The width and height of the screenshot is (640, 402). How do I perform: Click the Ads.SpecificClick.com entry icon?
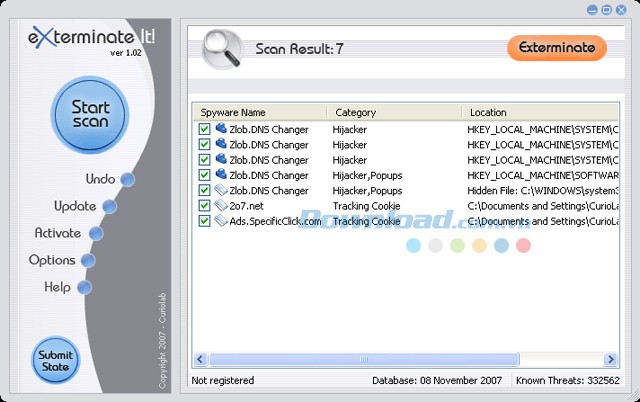(x=221, y=221)
